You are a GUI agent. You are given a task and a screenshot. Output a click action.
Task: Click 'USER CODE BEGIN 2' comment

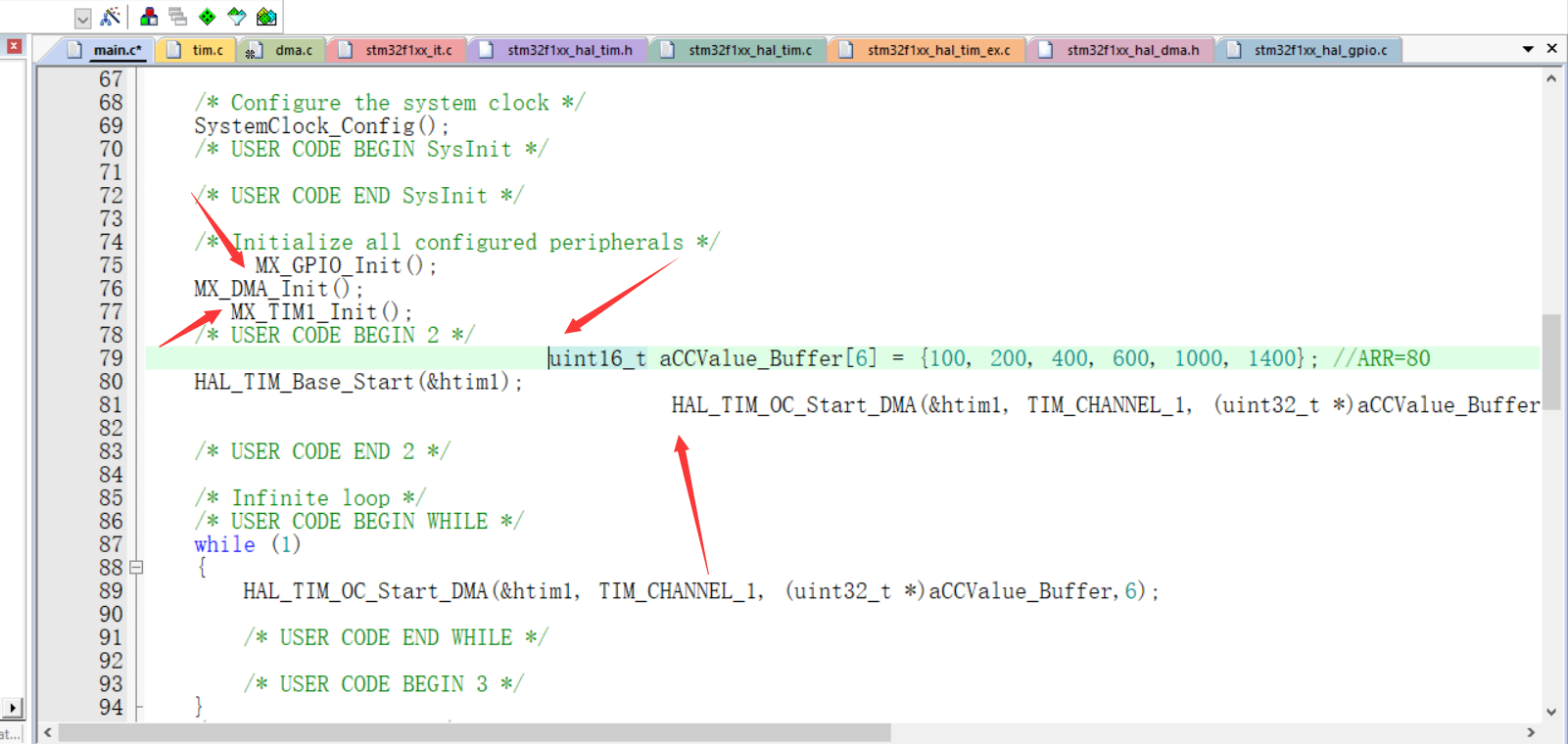(x=334, y=335)
